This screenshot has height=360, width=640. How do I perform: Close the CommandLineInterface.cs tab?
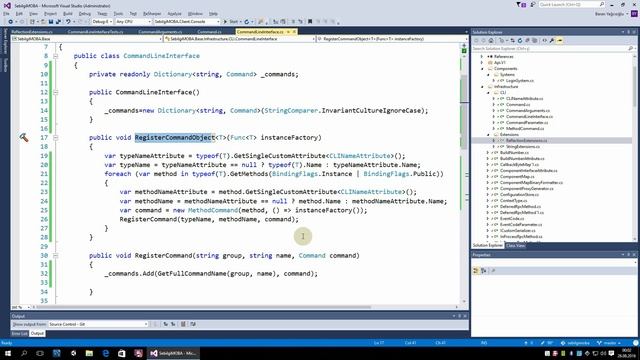(294, 32)
